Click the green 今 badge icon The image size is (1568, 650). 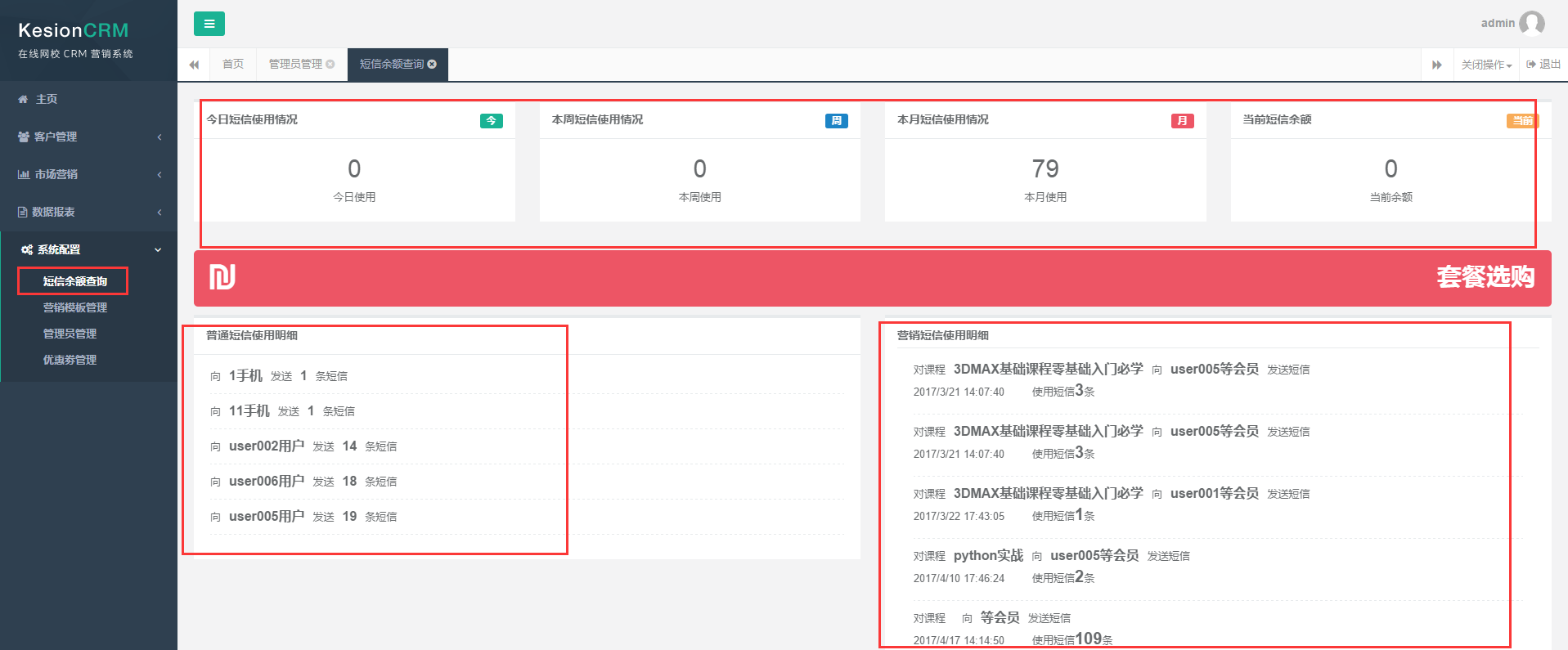click(x=491, y=121)
